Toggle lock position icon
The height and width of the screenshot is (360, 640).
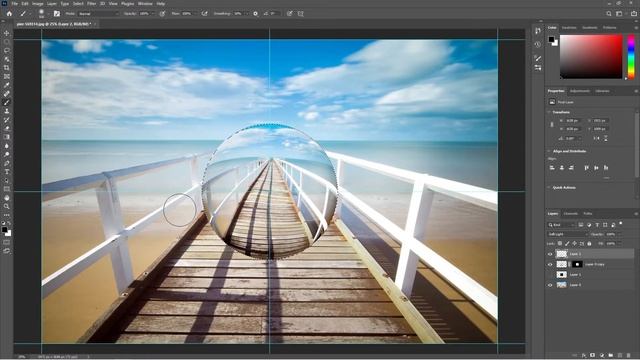coord(574,244)
